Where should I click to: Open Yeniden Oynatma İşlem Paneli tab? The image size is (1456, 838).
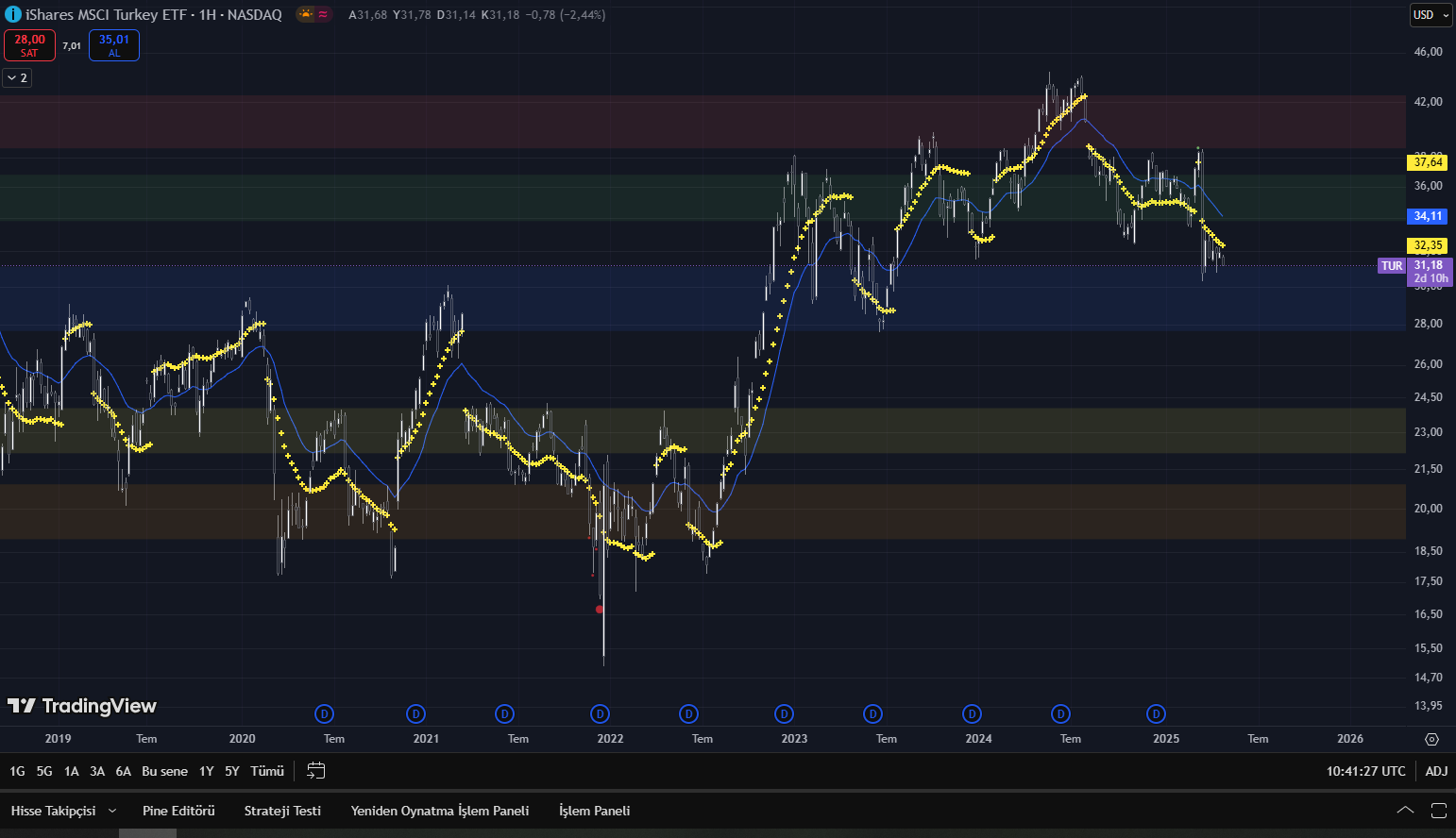[440, 811]
